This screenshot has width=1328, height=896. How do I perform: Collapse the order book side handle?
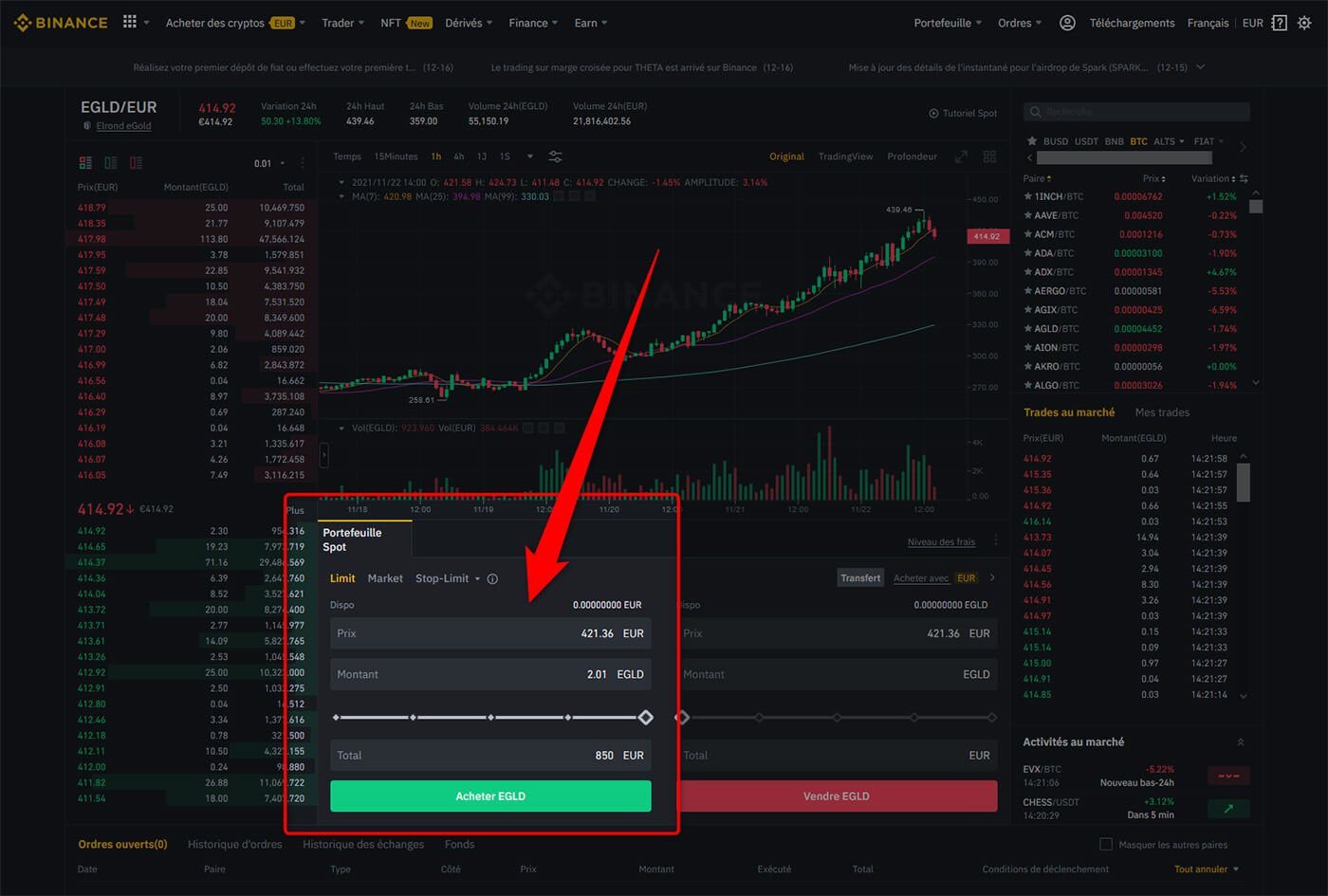(x=323, y=456)
